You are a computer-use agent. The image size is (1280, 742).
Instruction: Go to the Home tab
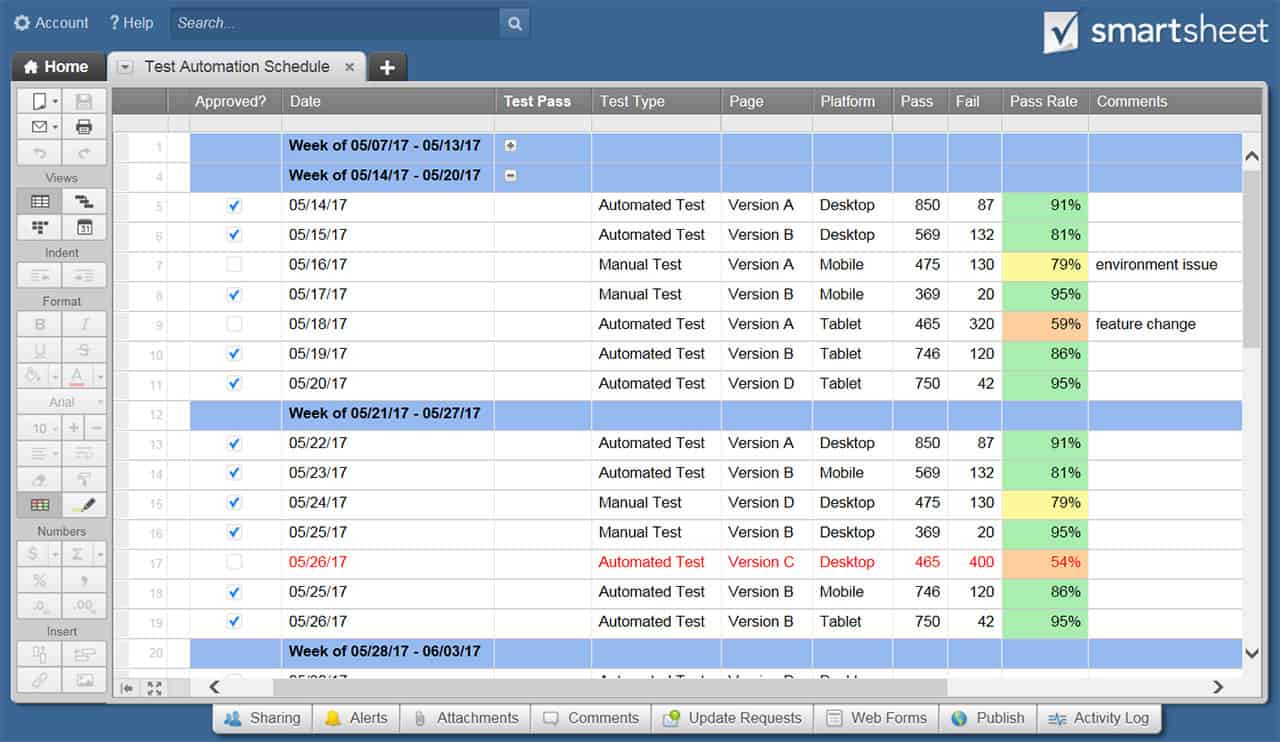click(57, 67)
